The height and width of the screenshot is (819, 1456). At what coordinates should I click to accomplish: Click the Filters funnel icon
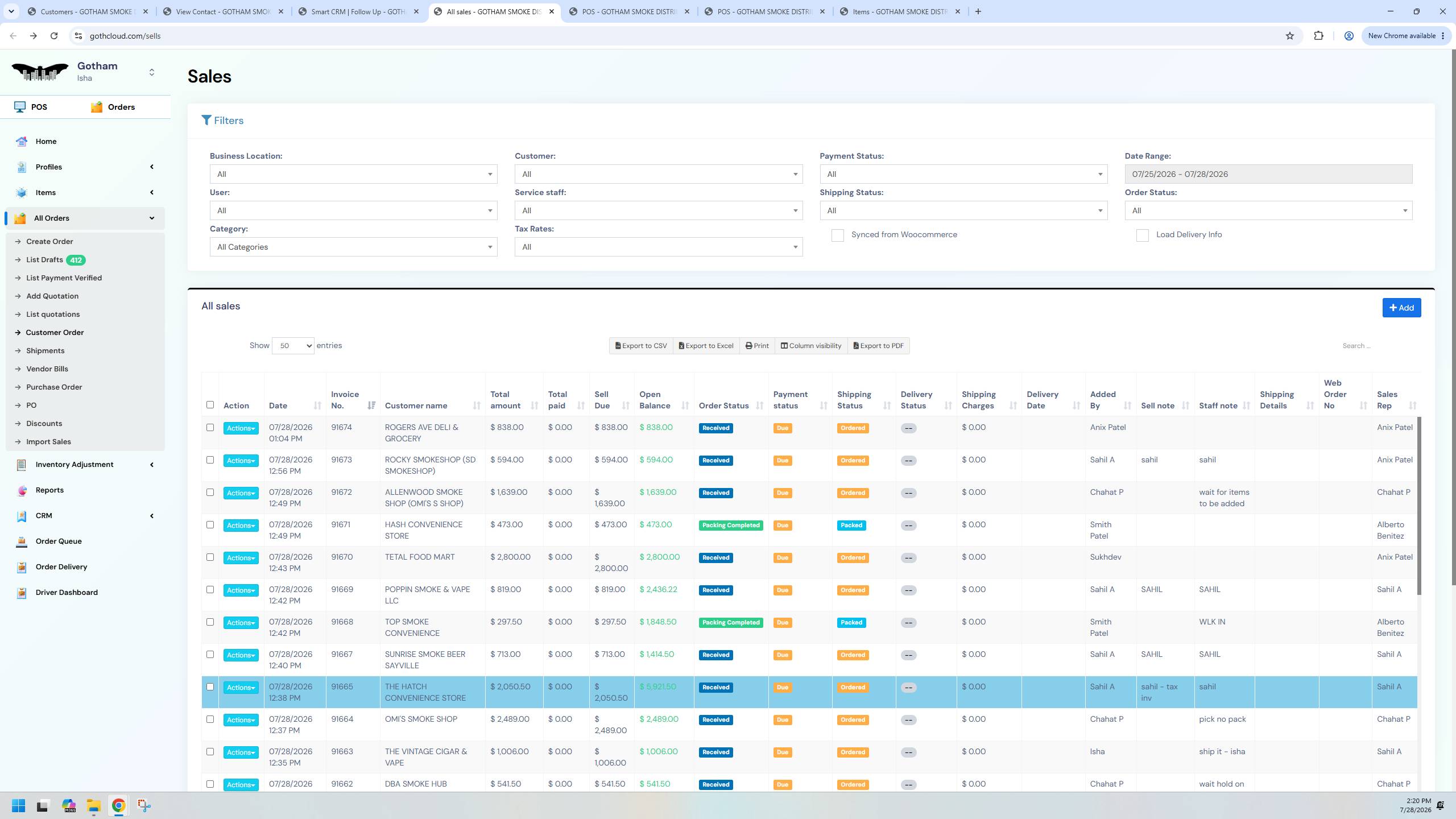(206, 121)
